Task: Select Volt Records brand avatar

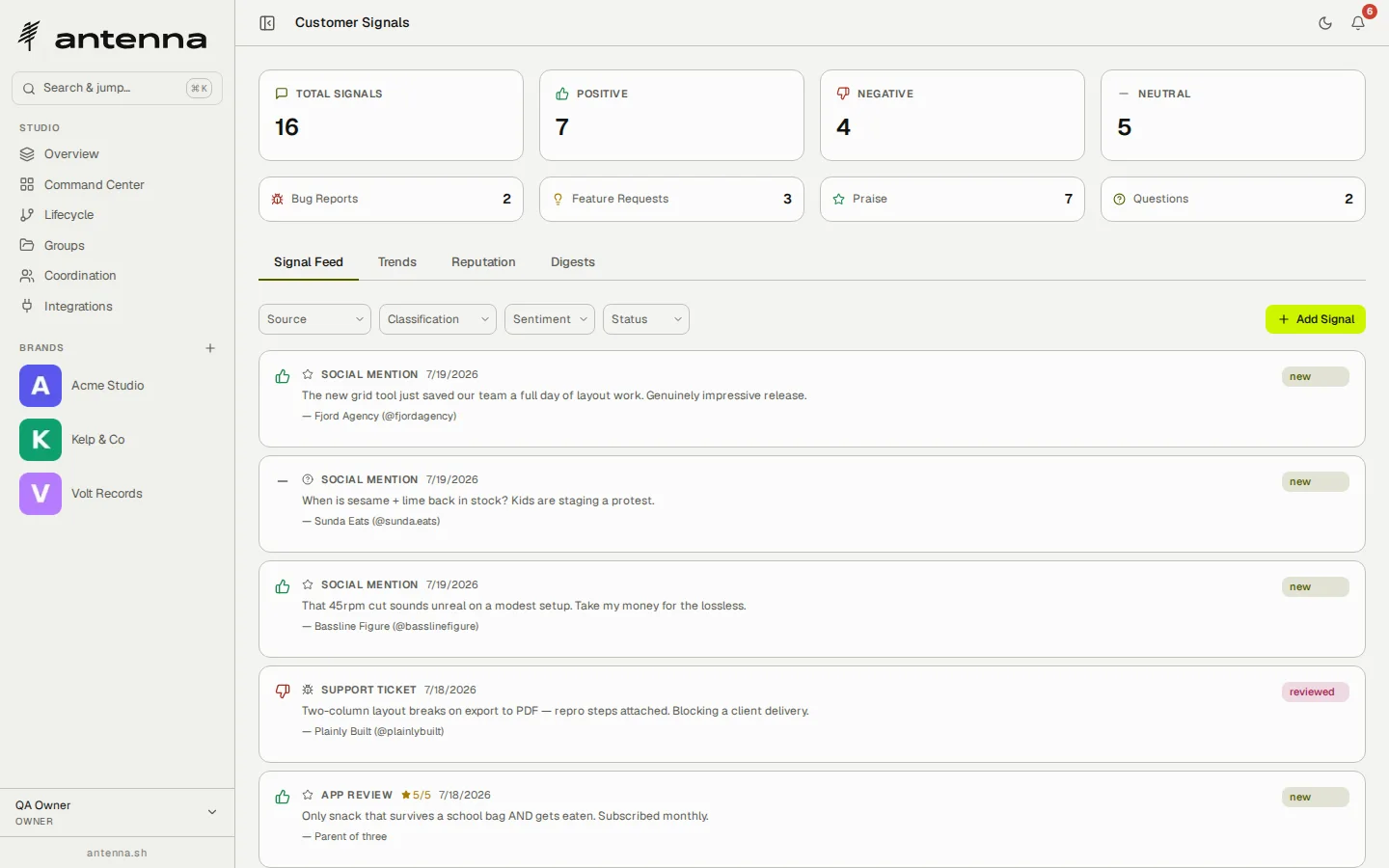Action: pos(41,494)
